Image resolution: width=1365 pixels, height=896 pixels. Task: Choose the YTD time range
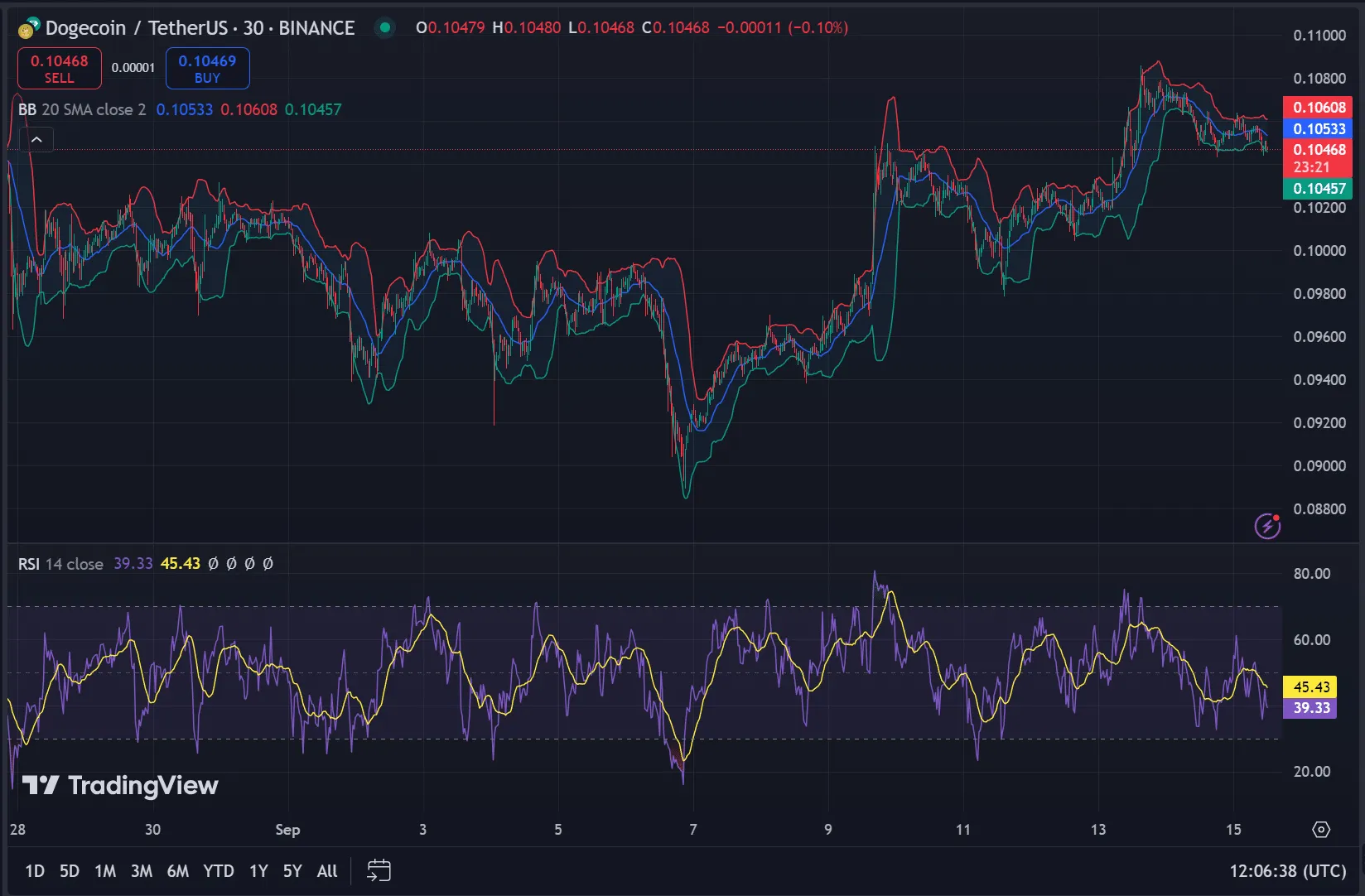(219, 871)
